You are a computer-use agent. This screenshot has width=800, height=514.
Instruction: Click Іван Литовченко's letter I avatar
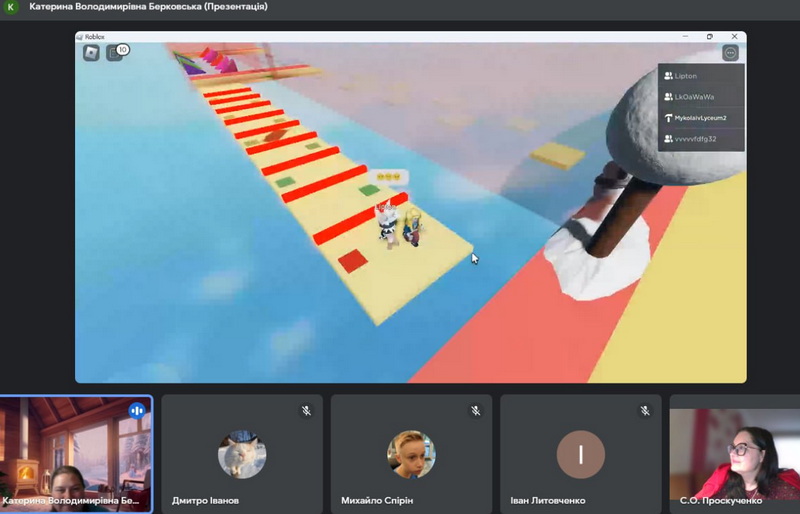coord(581,454)
